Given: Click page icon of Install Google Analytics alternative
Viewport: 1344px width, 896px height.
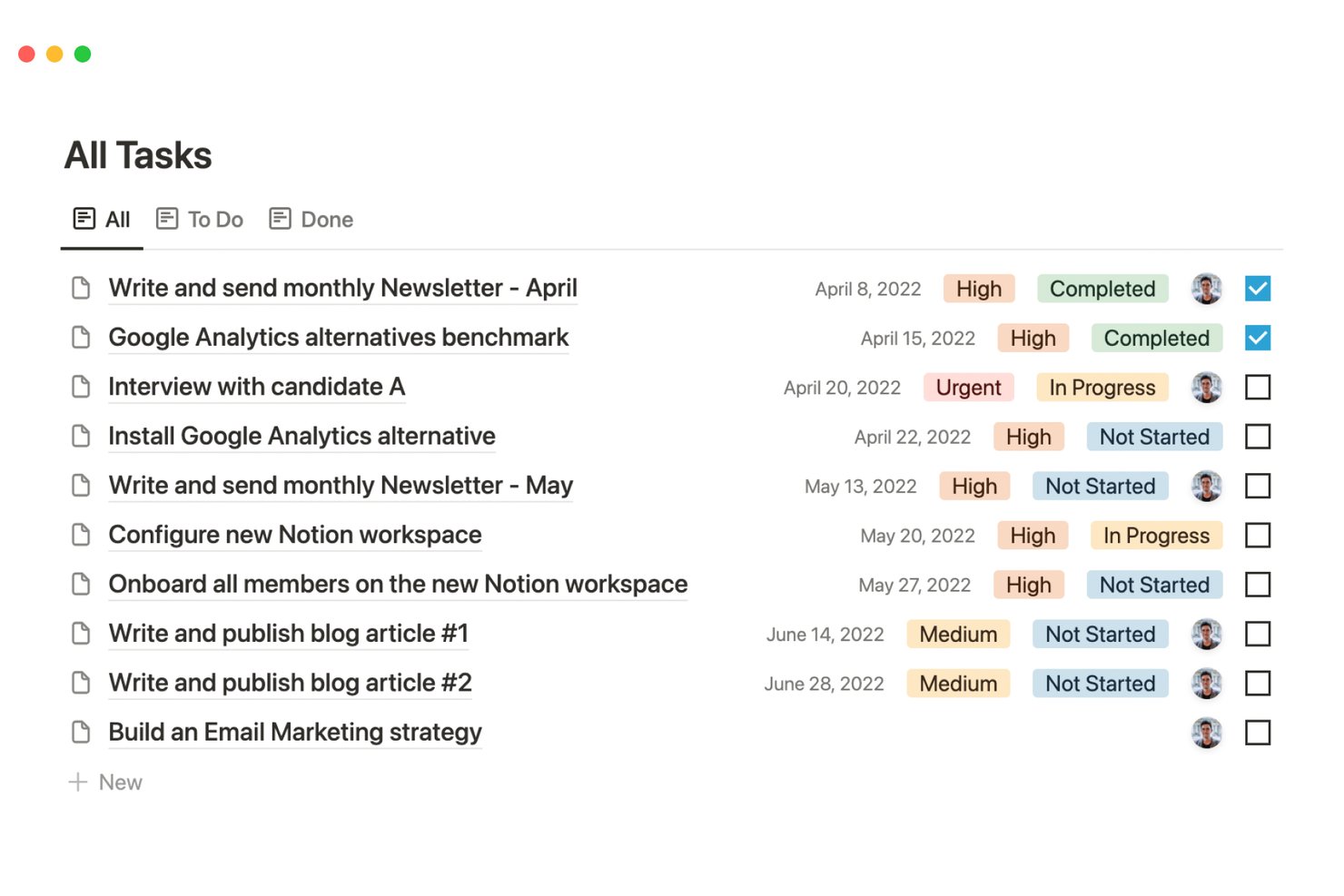Looking at the screenshot, I should [81, 437].
